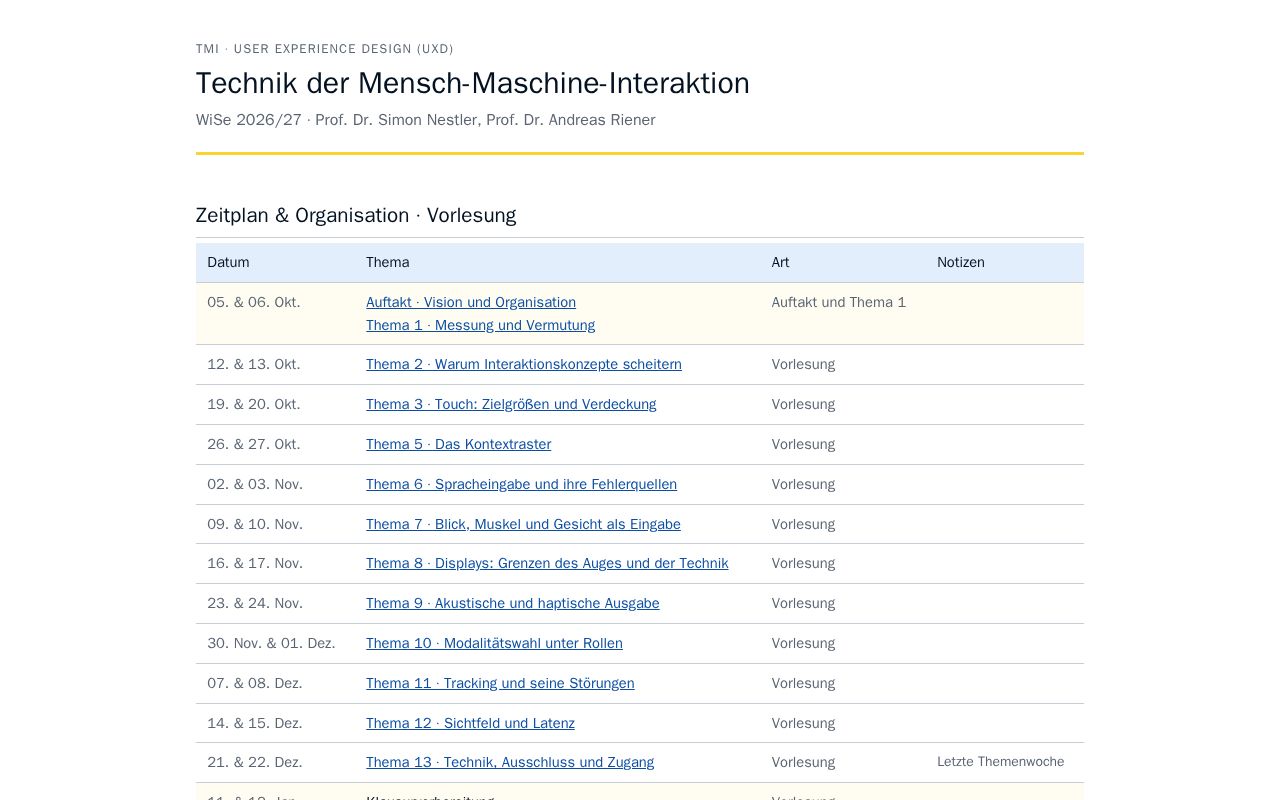Open Thema 7 Blick, Muskel und Gesicht

click(x=523, y=524)
